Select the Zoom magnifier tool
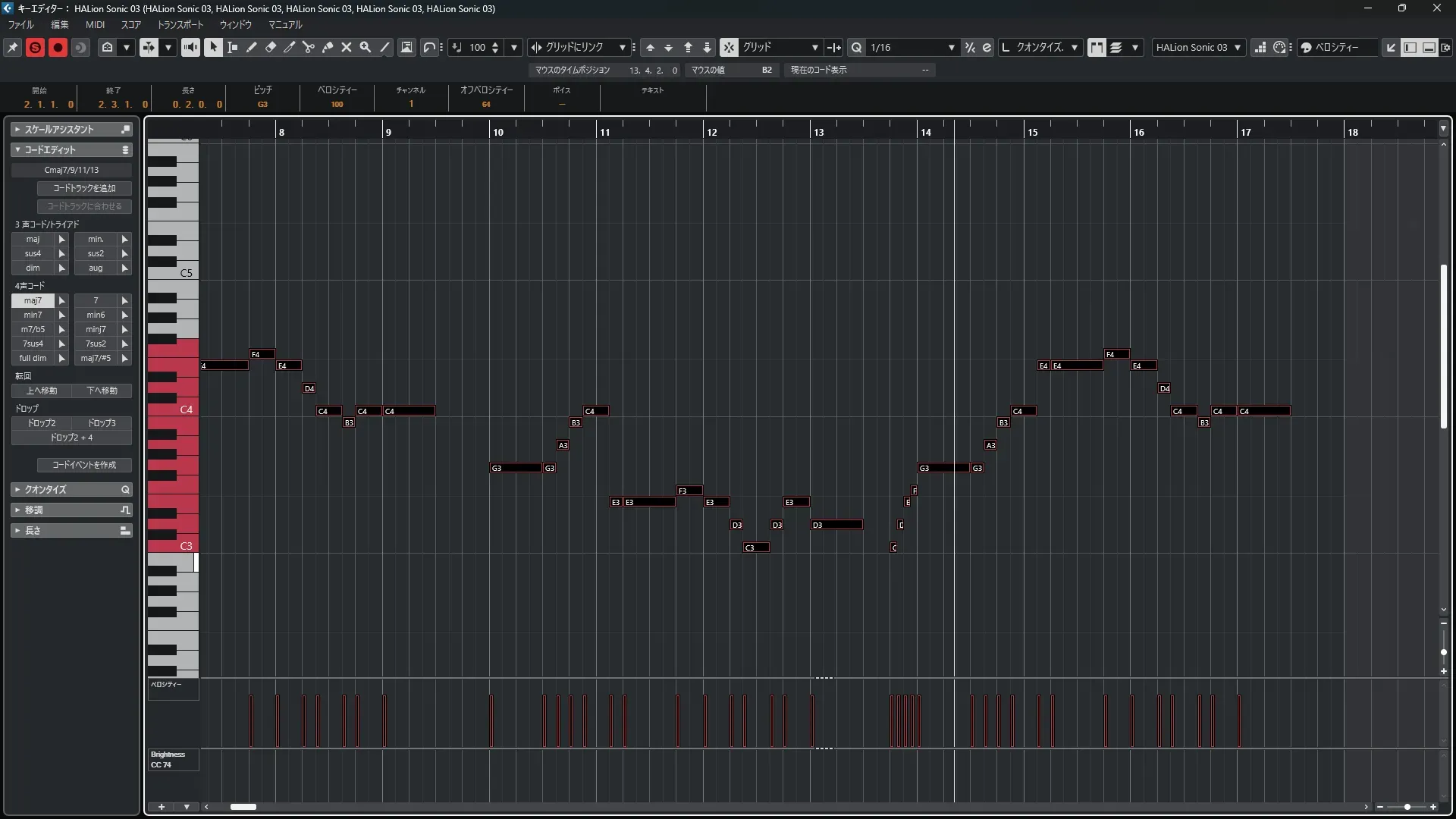1456x819 pixels. [366, 47]
